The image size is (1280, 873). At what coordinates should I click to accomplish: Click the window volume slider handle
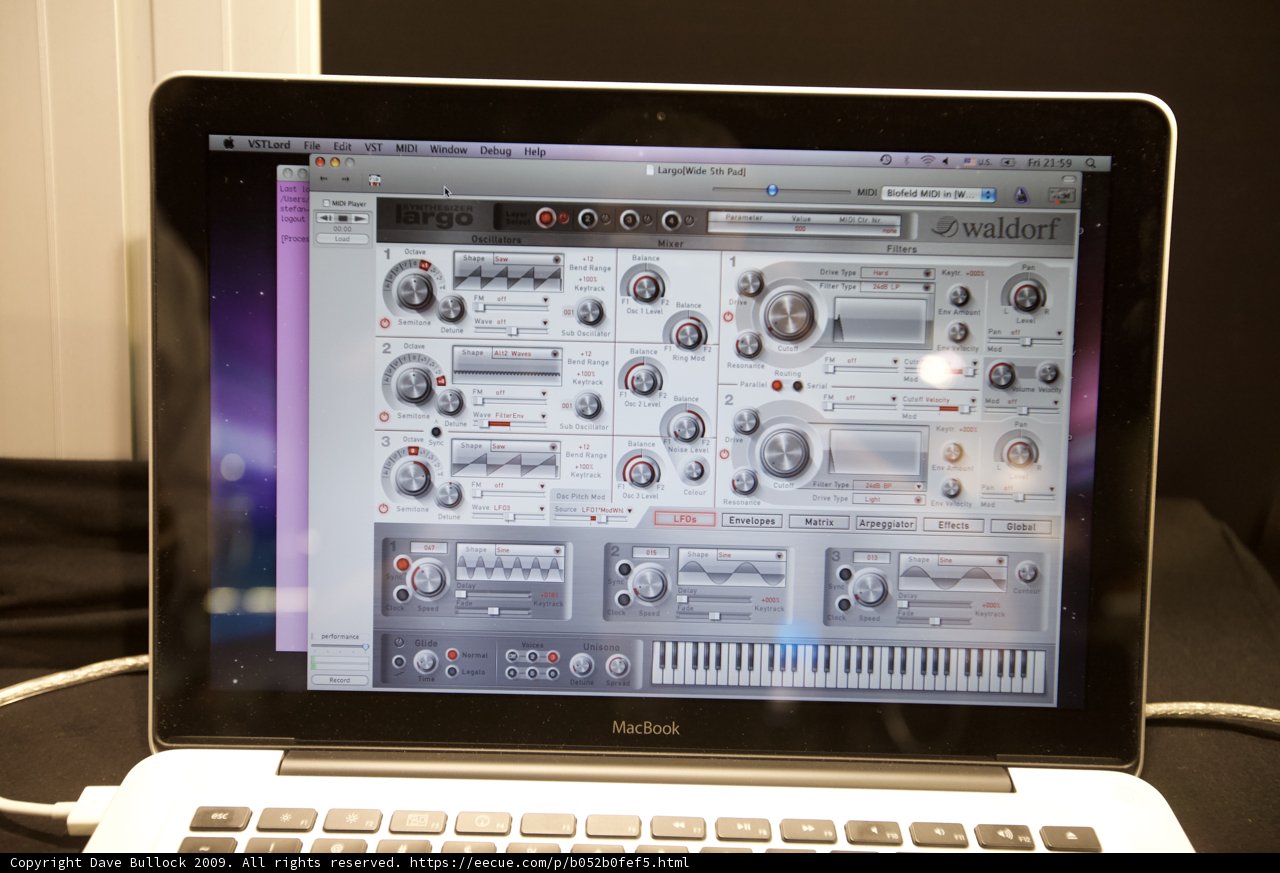point(771,190)
